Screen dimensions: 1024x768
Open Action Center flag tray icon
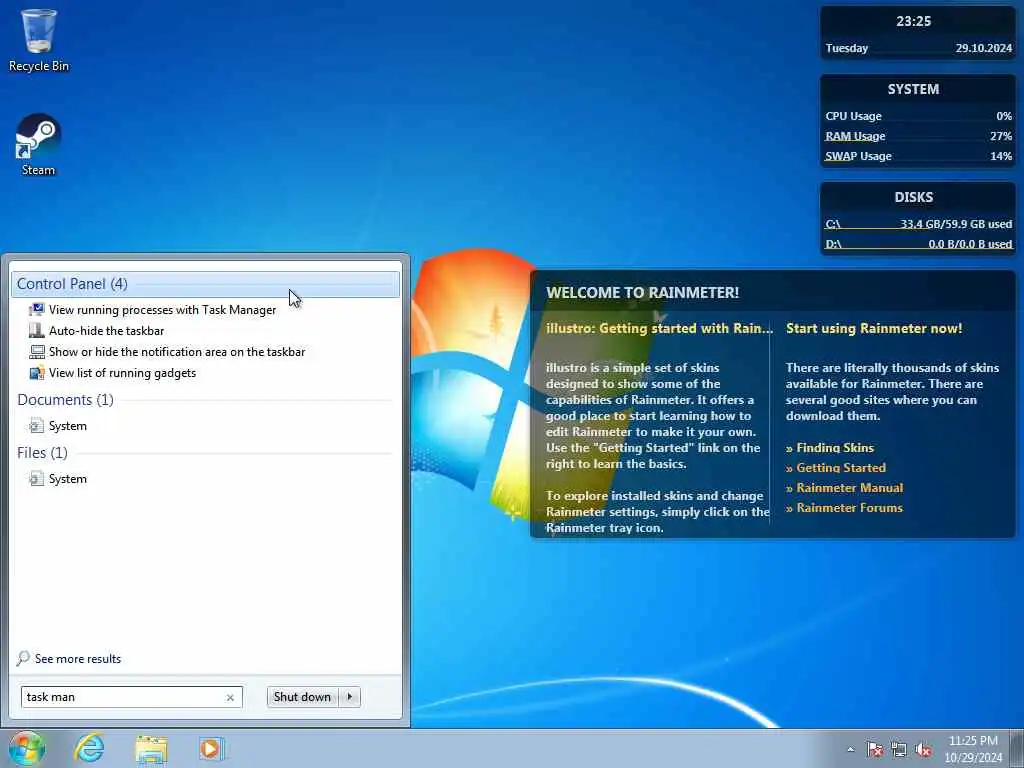(874, 749)
